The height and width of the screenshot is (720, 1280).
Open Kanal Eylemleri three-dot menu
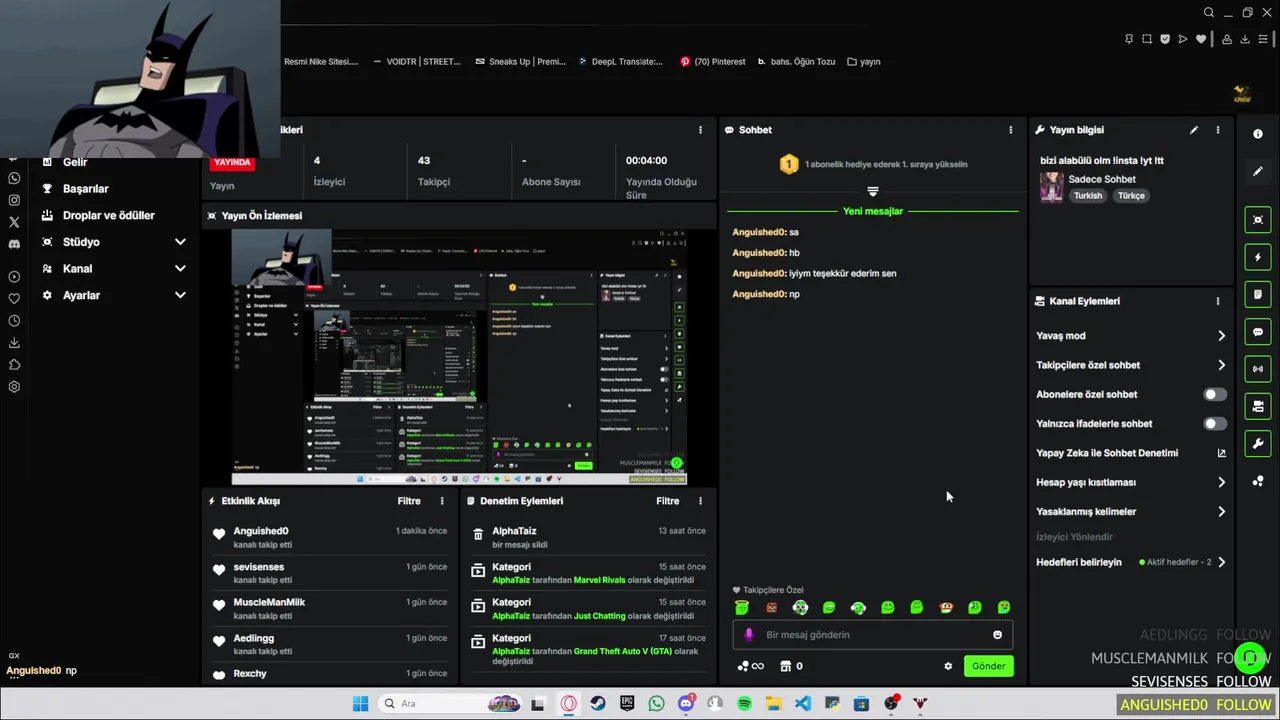click(1217, 301)
